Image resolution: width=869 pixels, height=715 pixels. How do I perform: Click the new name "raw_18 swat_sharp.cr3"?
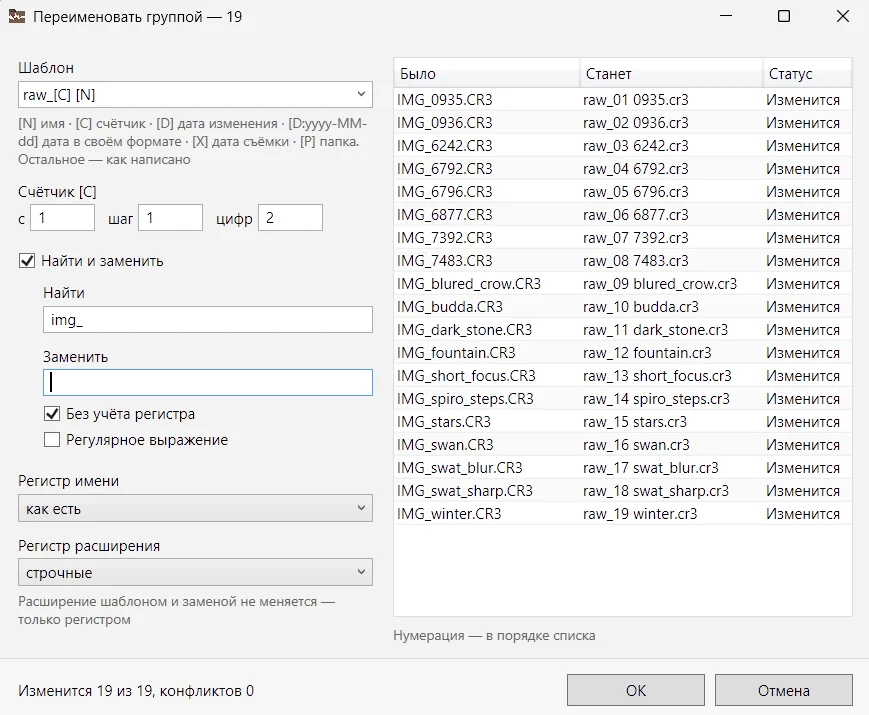(x=656, y=491)
